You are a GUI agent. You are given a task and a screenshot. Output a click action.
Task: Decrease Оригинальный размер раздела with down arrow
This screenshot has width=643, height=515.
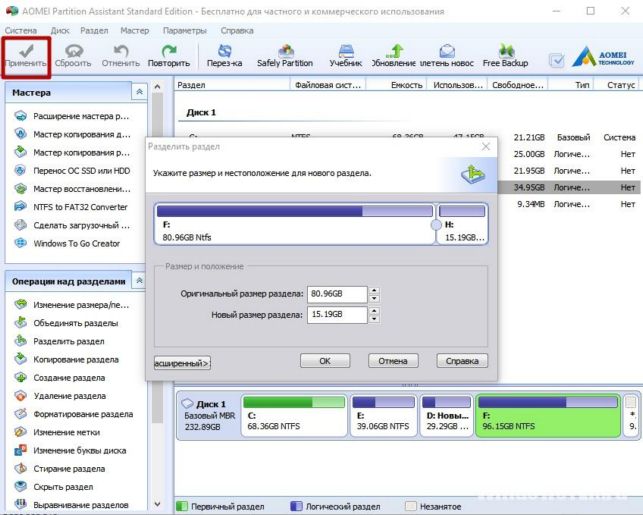click(x=374, y=299)
